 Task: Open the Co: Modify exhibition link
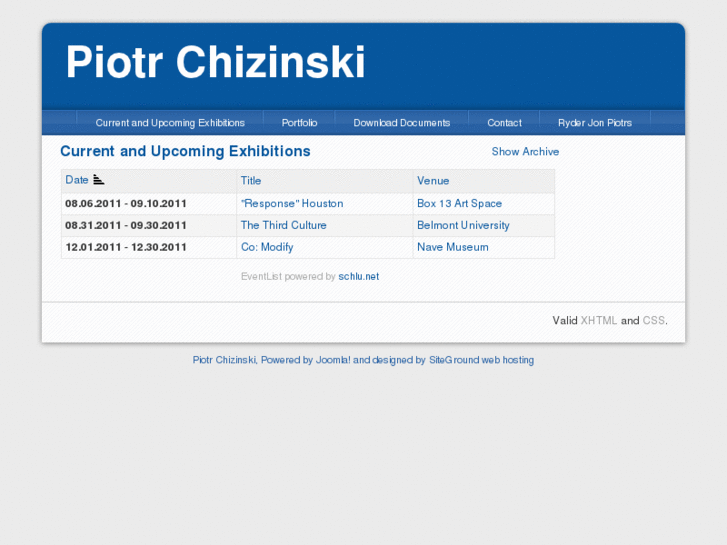[267, 247]
